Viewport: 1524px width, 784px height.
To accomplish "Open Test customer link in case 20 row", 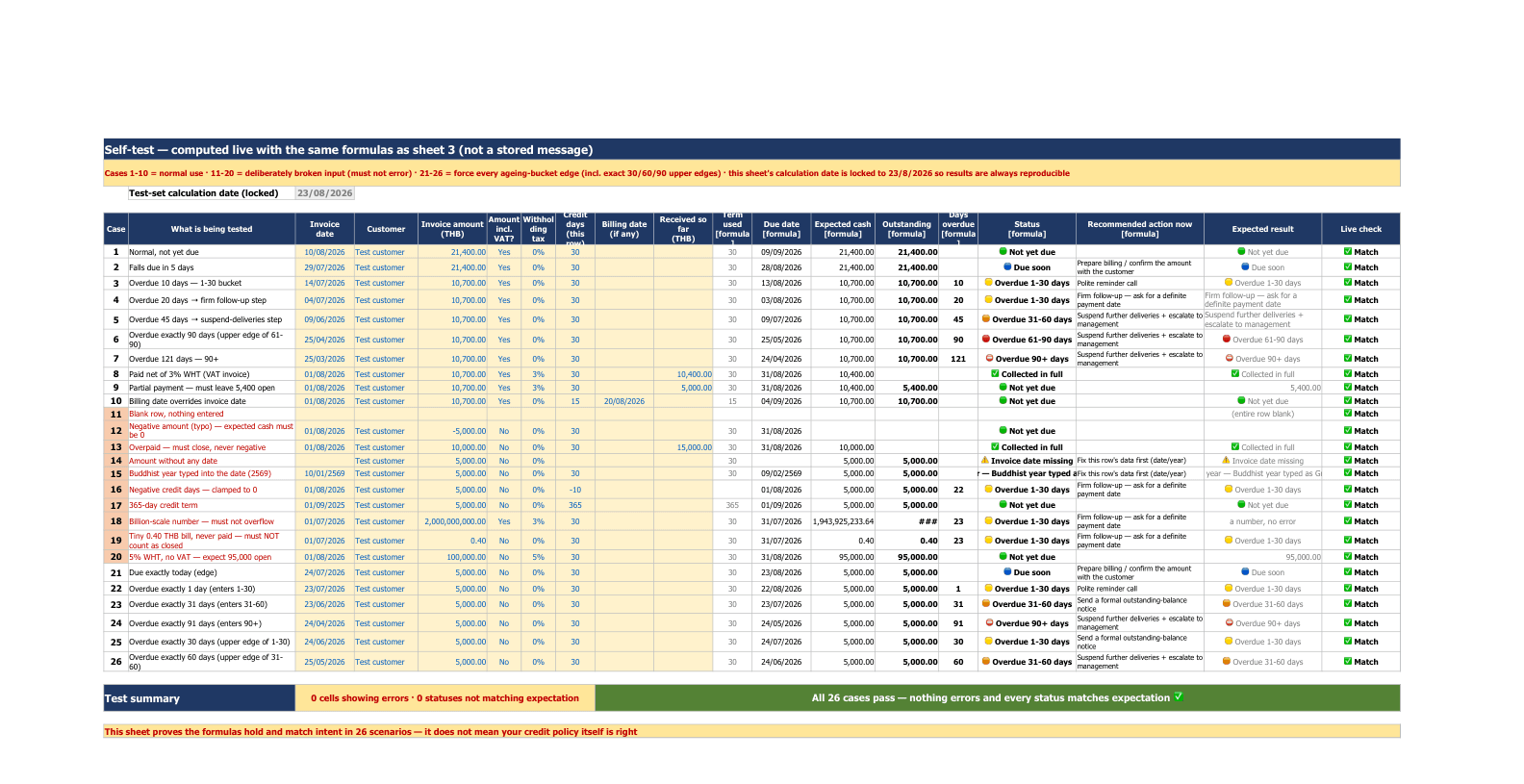I will 380,557.
